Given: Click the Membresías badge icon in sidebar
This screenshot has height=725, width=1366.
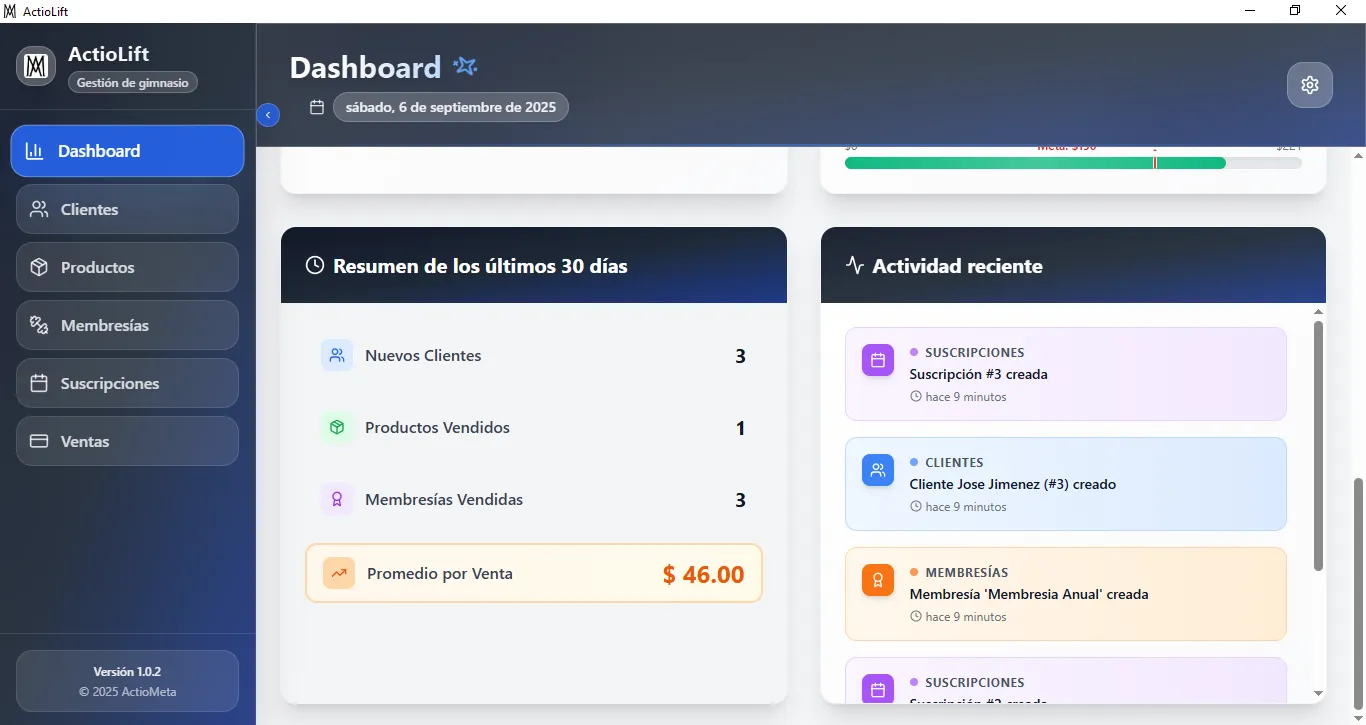Looking at the screenshot, I should [39, 325].
